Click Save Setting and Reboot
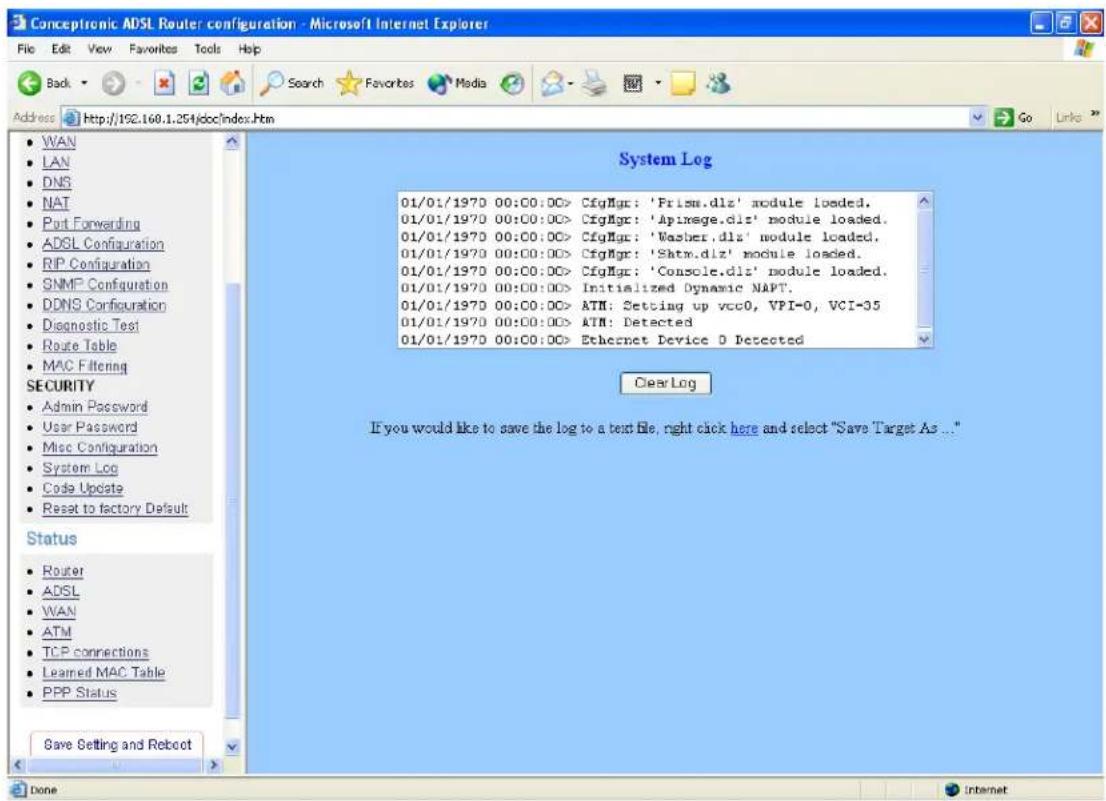 point(117,745)
